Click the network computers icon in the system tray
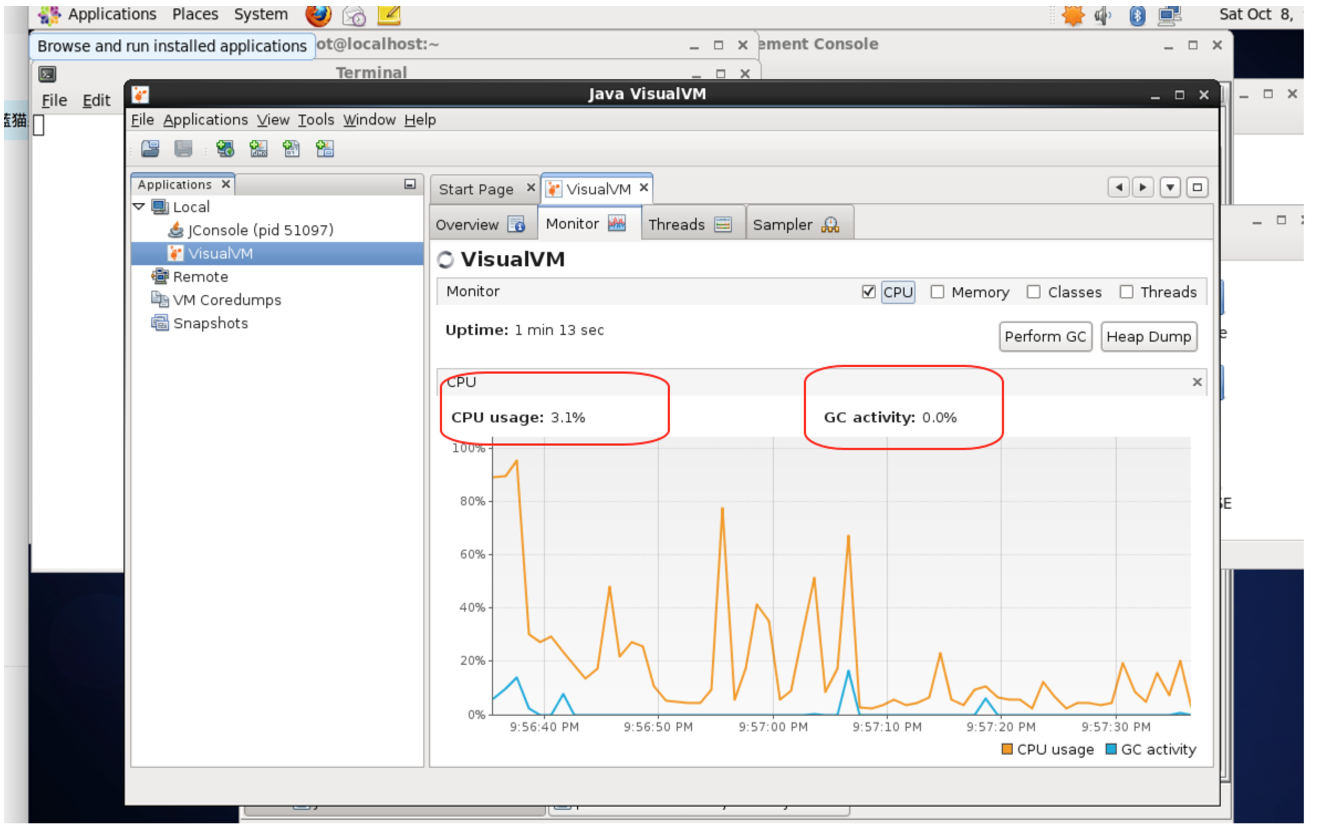 pyautogui.click(x=1169, y=15)
